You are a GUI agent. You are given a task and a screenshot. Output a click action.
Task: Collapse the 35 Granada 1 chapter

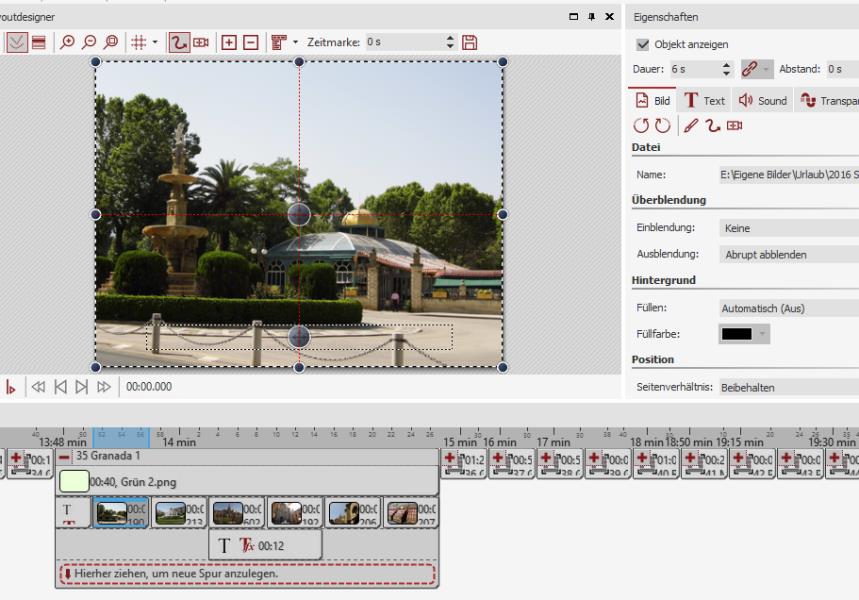pos(63,456)
